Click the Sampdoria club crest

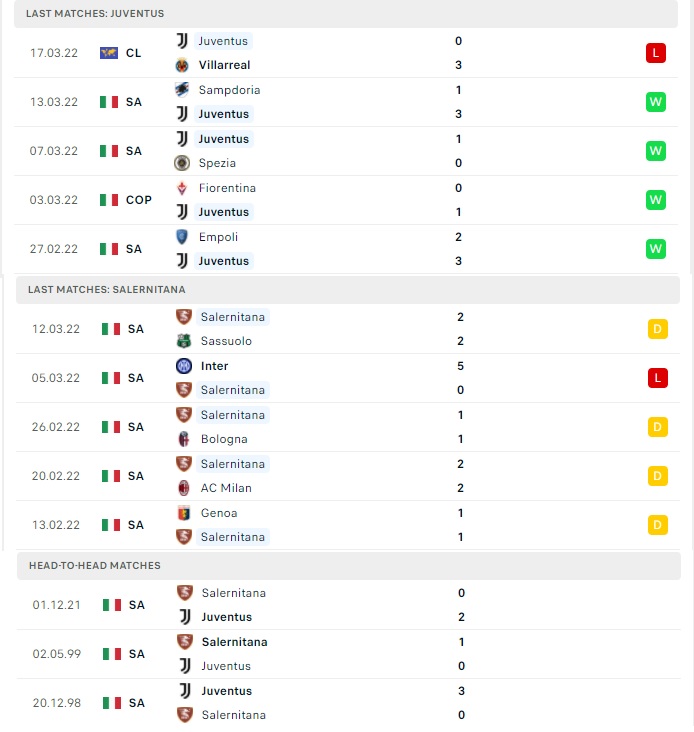coord(182,90)
